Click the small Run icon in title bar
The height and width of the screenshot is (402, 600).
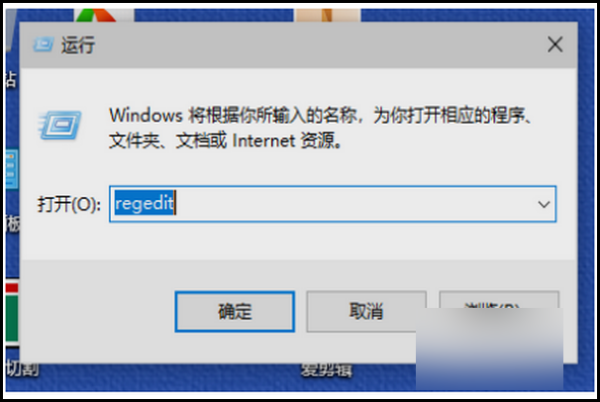[x=43, y=44]
